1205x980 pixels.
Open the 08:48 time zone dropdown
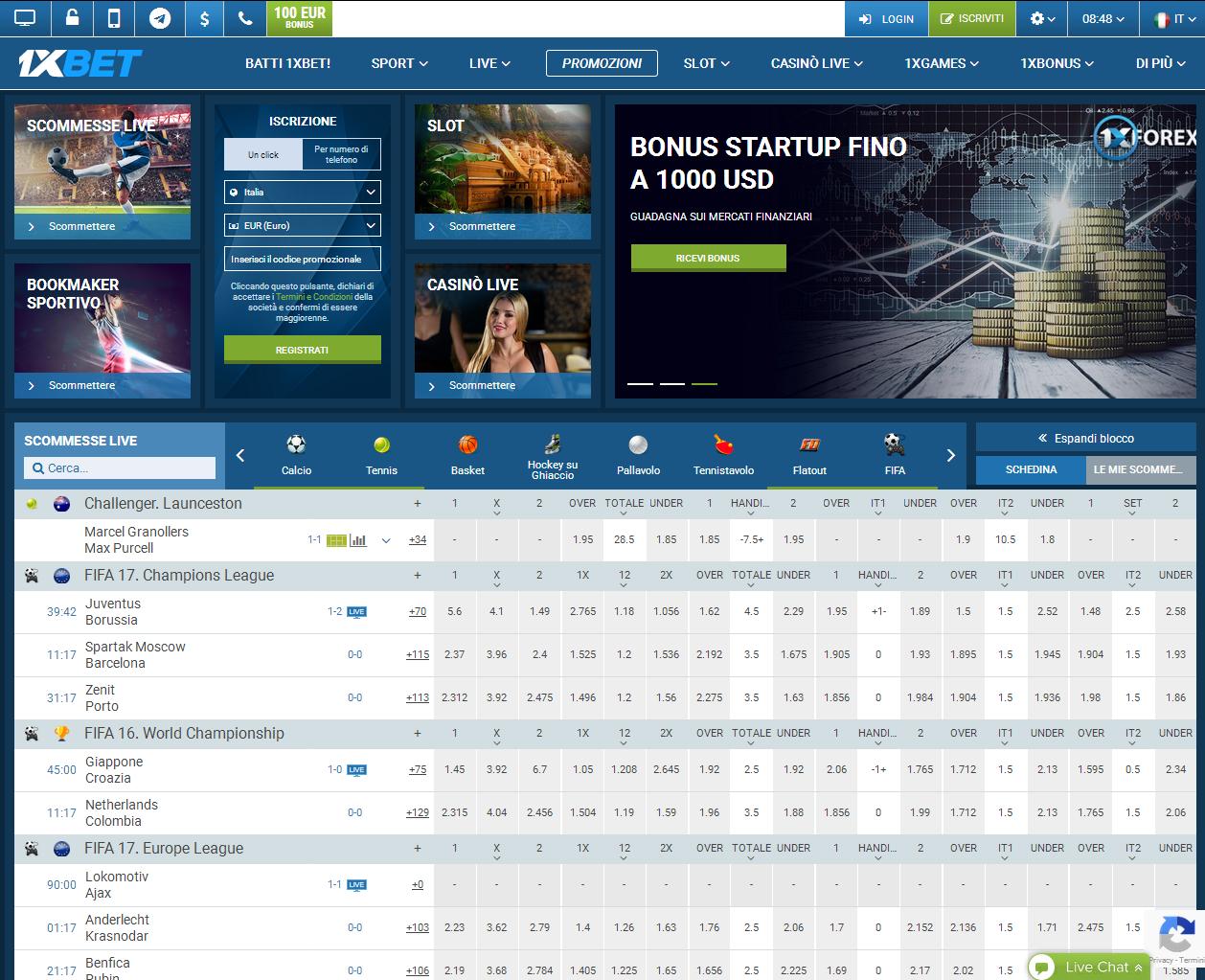coord(1103,18)
